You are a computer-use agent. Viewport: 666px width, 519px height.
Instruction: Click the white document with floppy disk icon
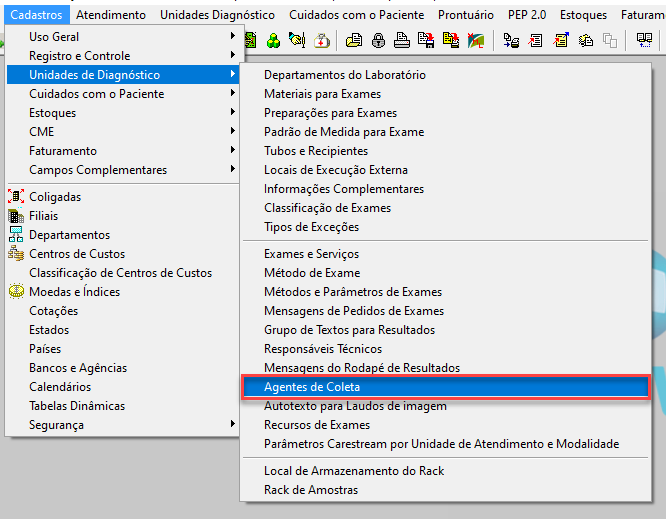coord(426,40)
